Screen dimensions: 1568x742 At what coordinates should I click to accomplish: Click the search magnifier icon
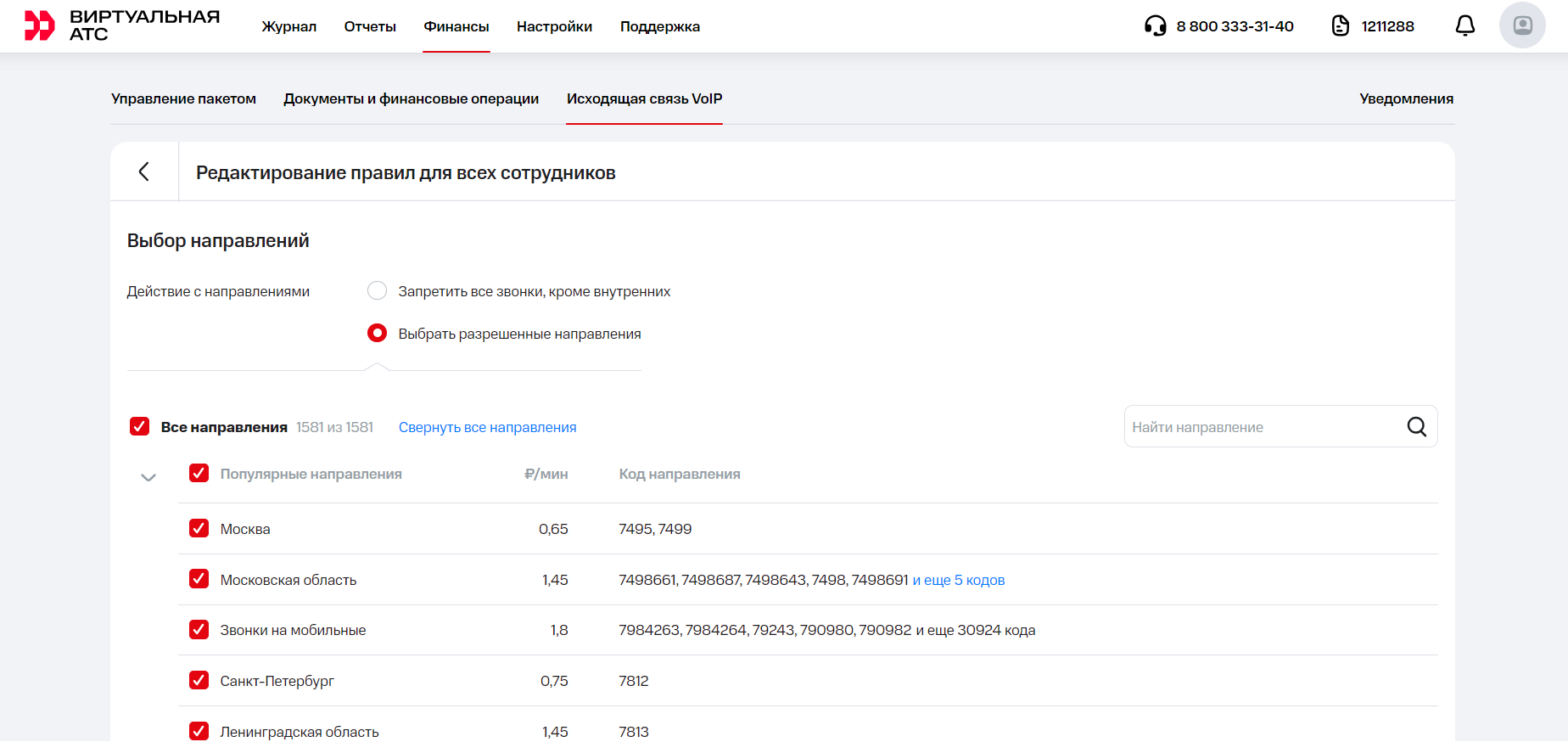coord(1416,427)
